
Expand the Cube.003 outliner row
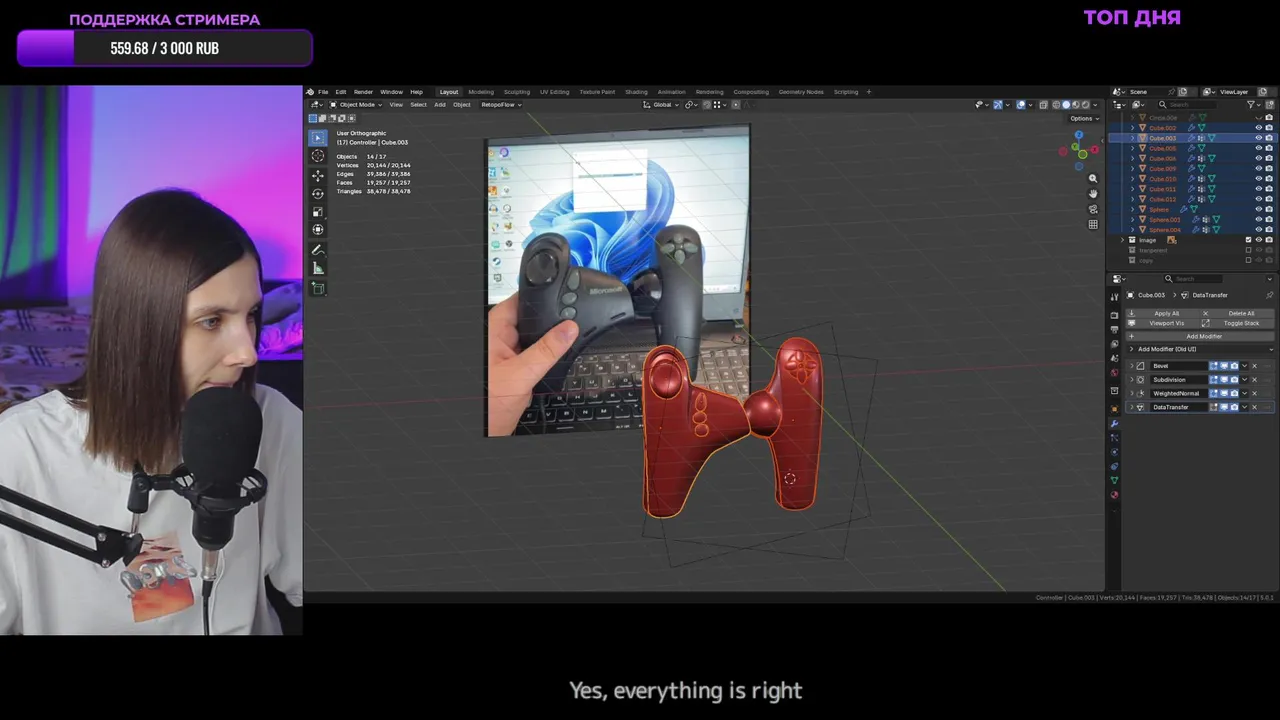coord(1133,138)
